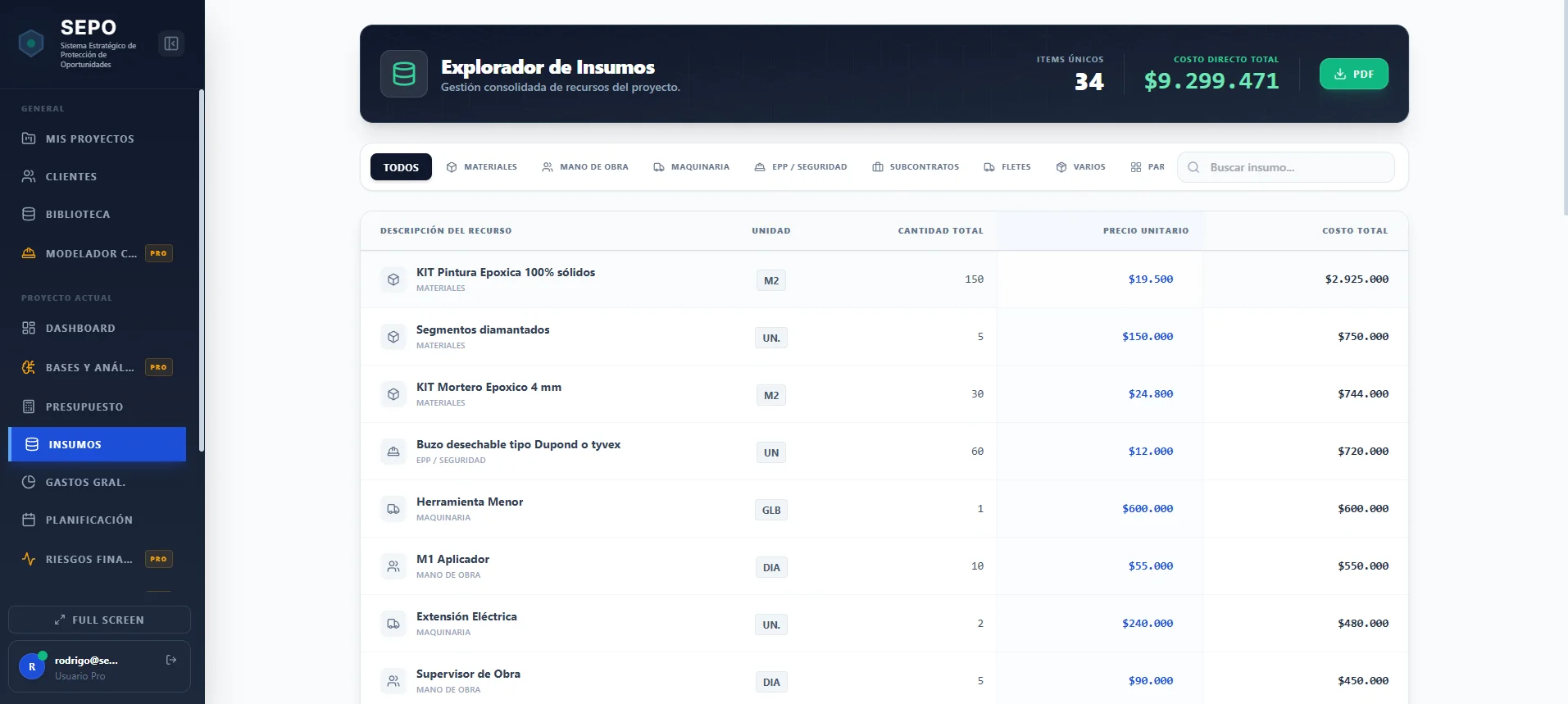Edit unit price $19.500 for KIT Pintura
This screenshot has width=1568, height=704.
1150,279
